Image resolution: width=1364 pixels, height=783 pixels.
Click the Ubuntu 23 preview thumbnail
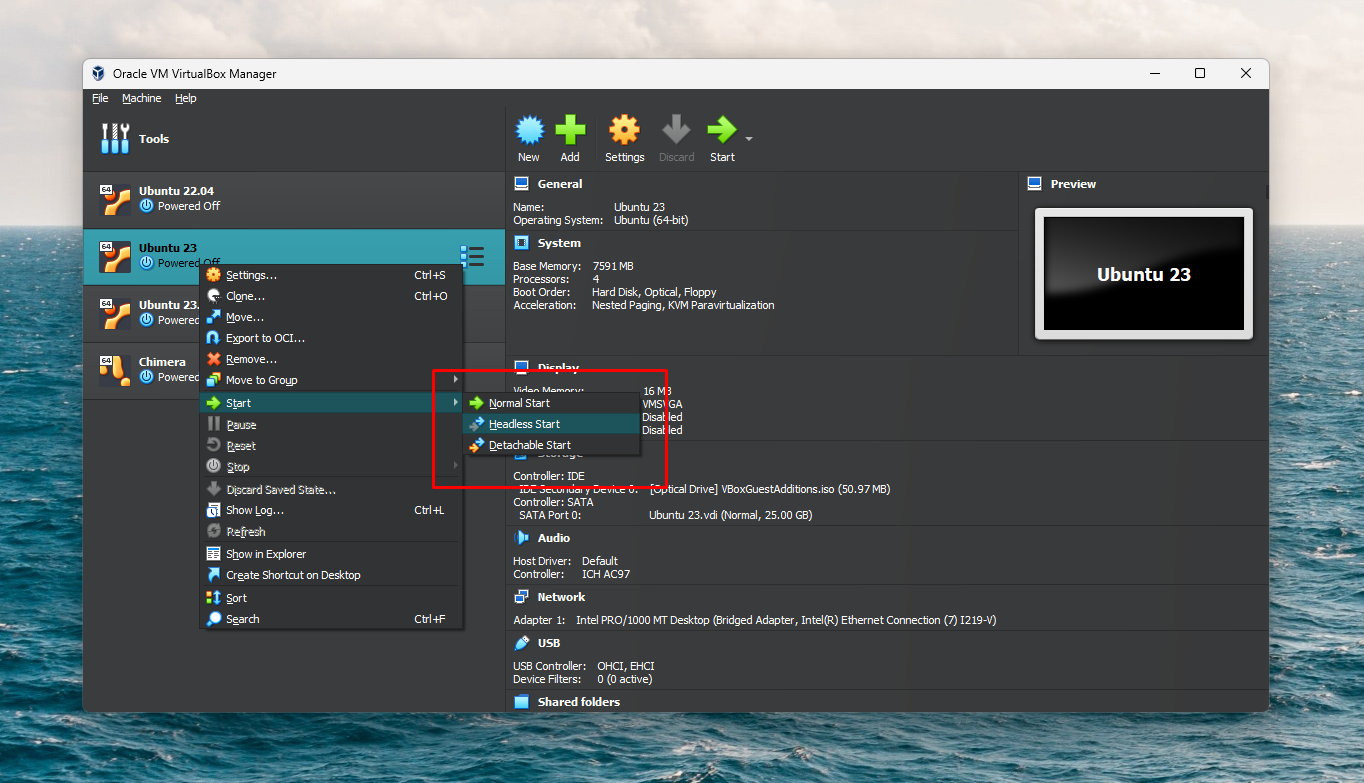pos(1144,274)
